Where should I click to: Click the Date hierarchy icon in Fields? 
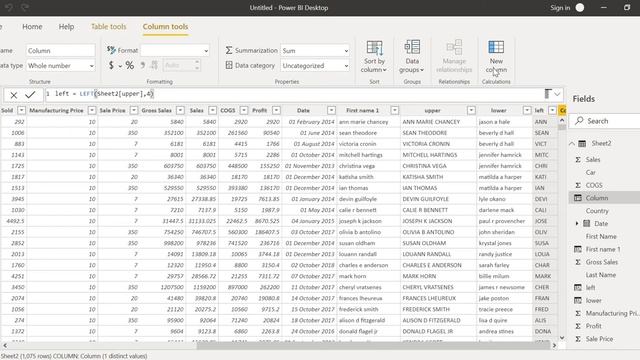(x=587, y=223)
